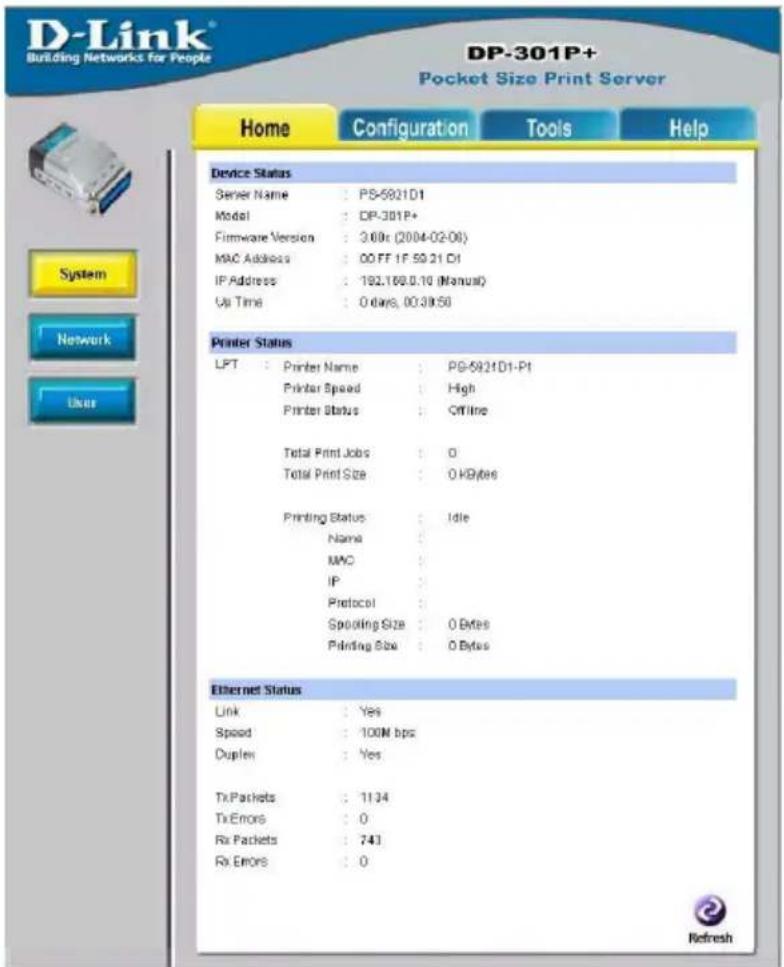Open the User sidebar button
The height and width of the screenshot is (967, 784).
click(x=83, y=402)
